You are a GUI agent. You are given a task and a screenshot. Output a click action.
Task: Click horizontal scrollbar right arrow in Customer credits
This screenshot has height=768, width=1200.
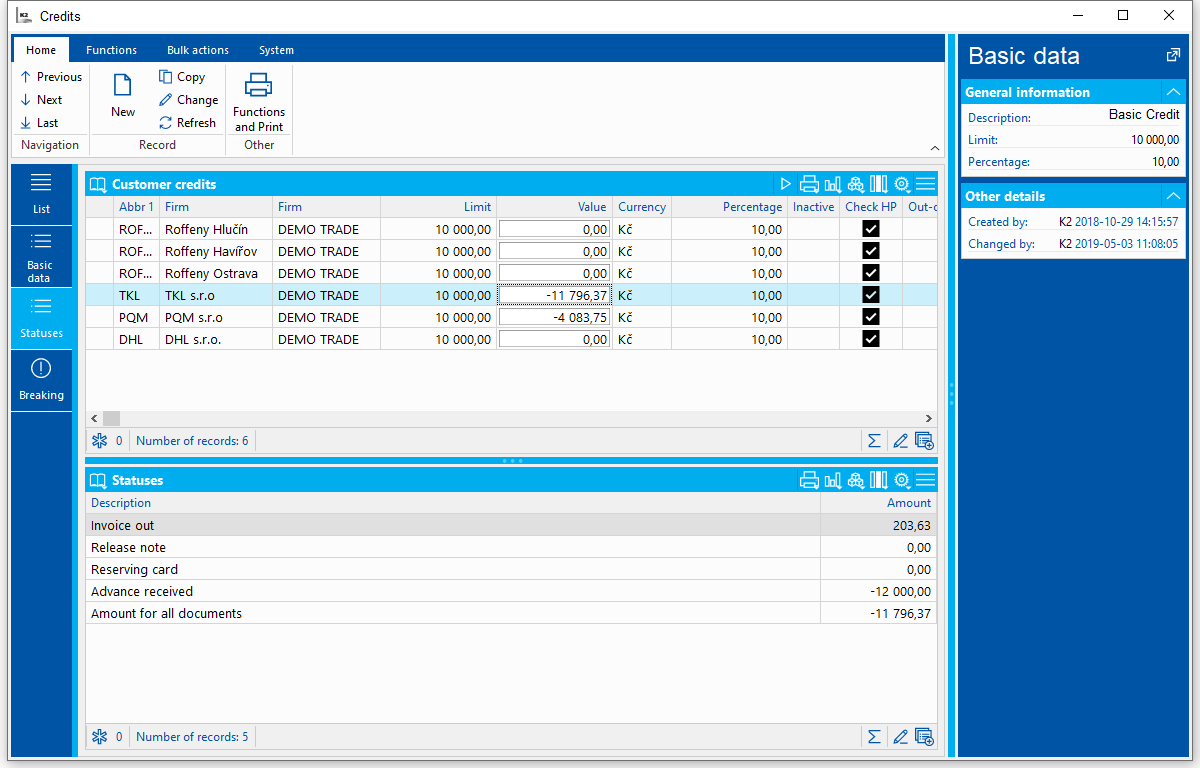(928, 418)
